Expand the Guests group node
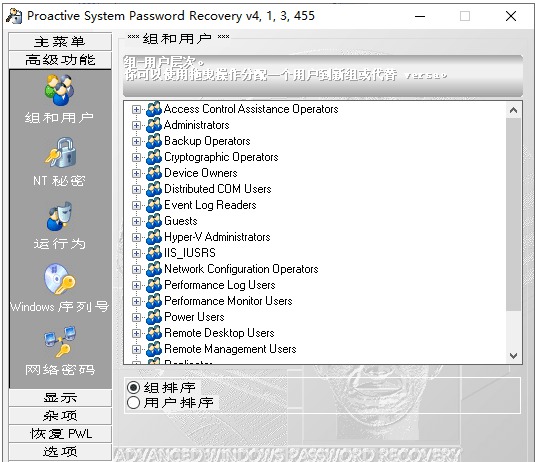 coord(136,221)
